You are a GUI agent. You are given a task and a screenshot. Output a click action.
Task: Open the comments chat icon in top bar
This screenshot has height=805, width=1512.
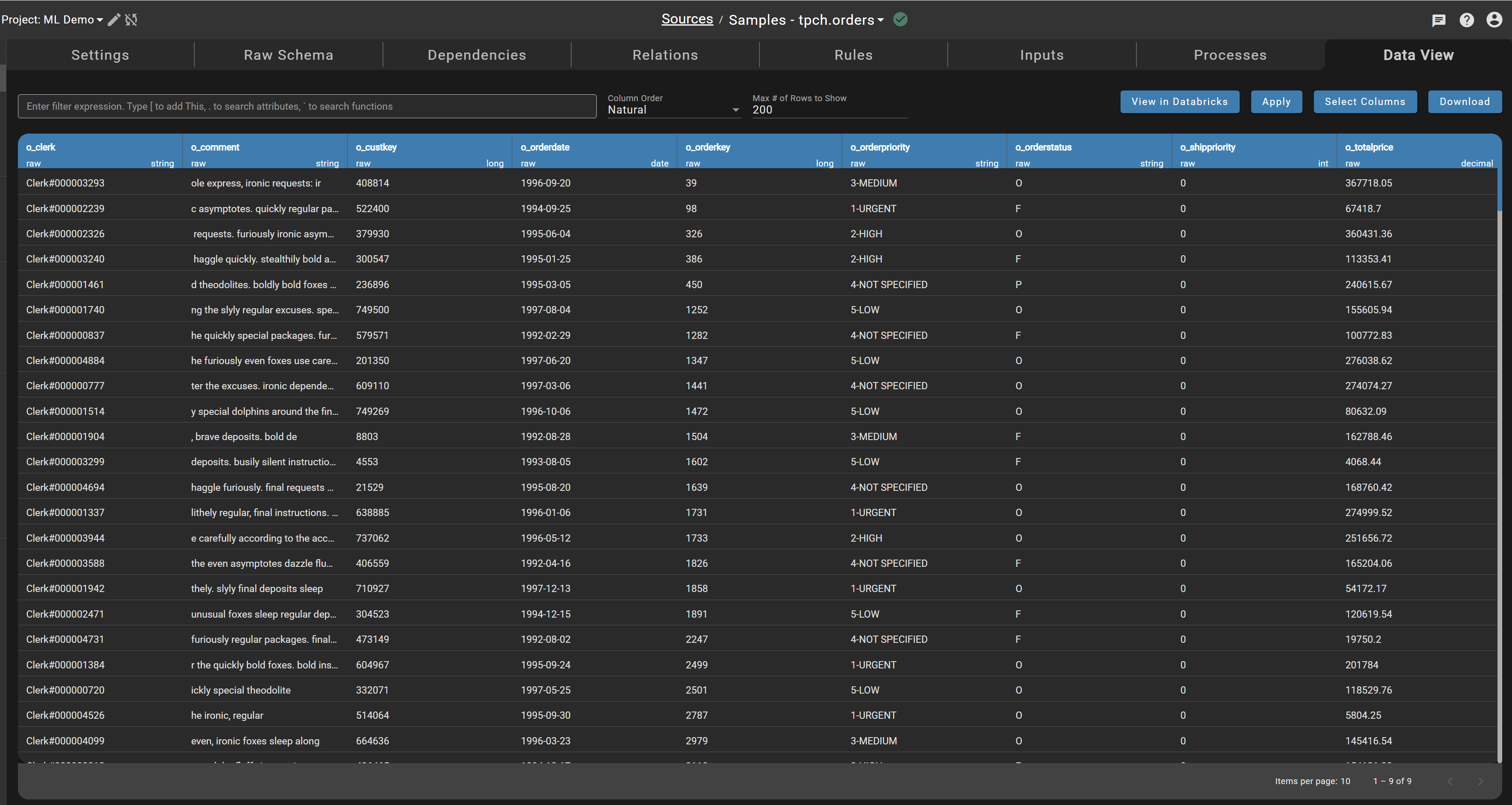coord(1439,20)
